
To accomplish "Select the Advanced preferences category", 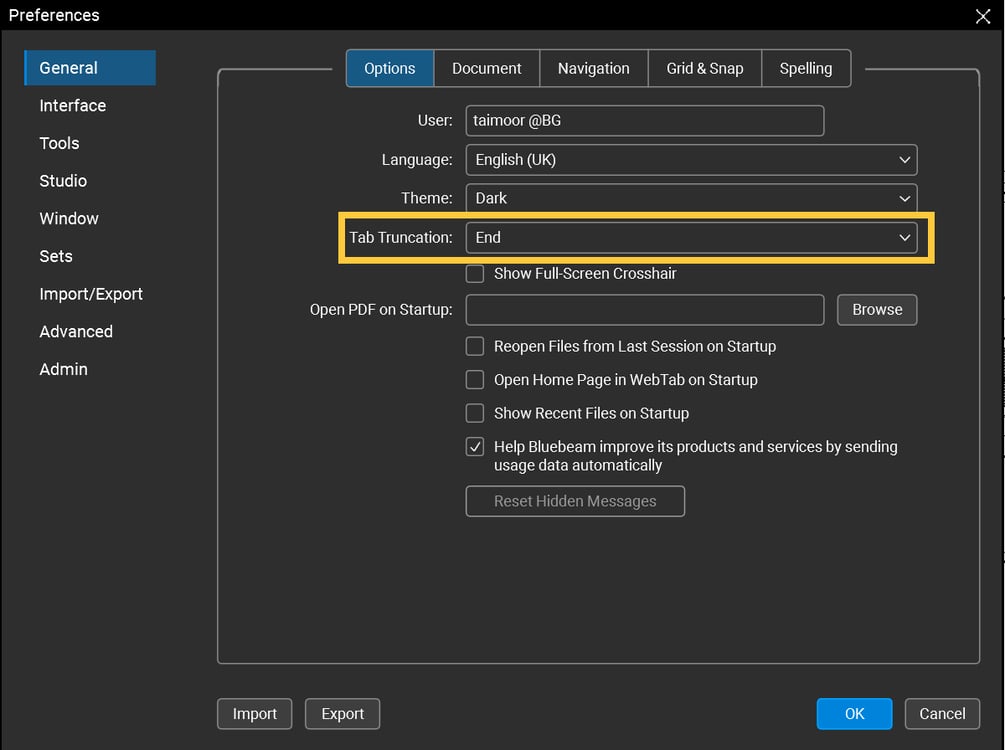I will click(x=75, y=331).
